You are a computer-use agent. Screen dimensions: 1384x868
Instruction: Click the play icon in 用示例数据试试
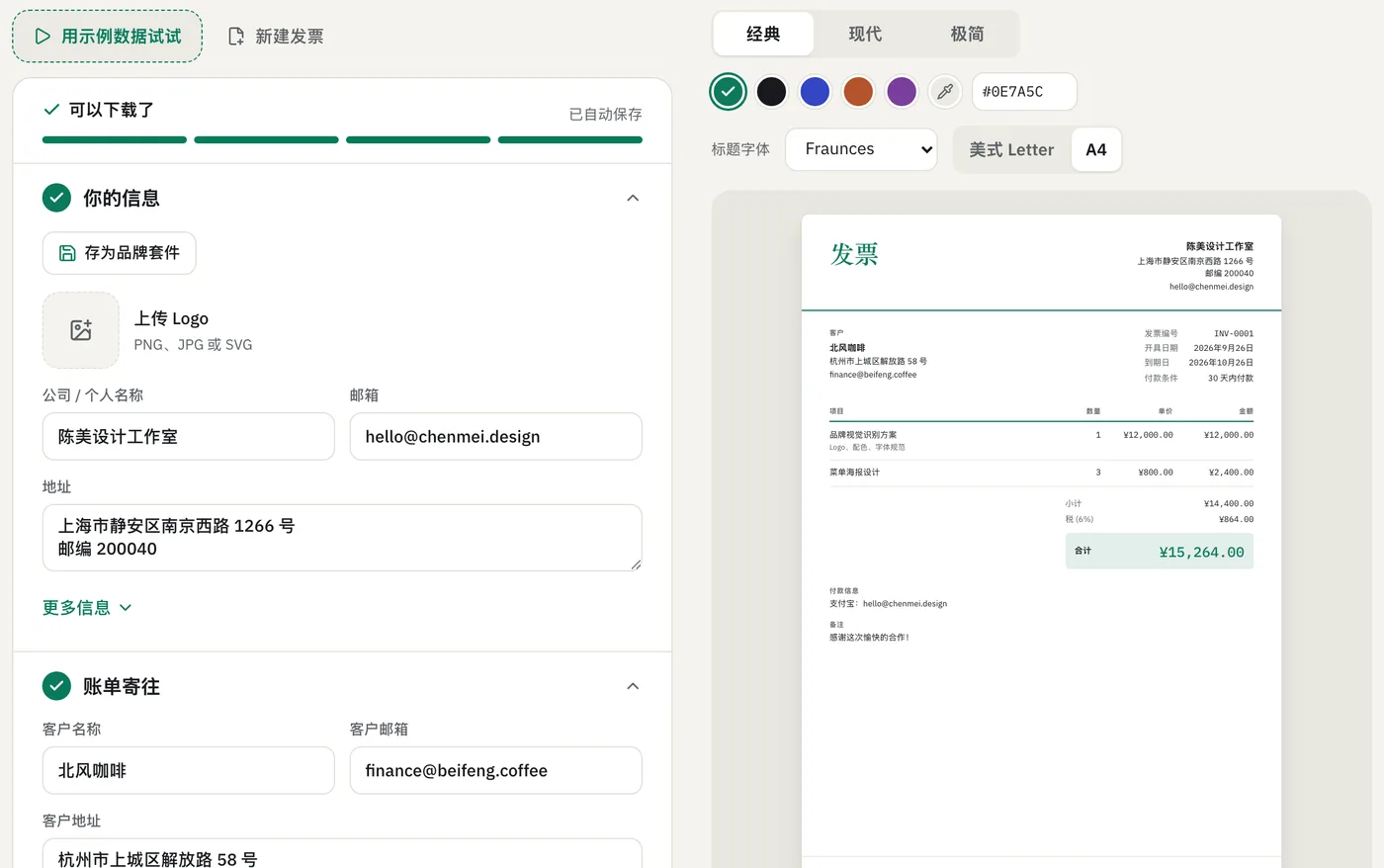coord(43,37)
